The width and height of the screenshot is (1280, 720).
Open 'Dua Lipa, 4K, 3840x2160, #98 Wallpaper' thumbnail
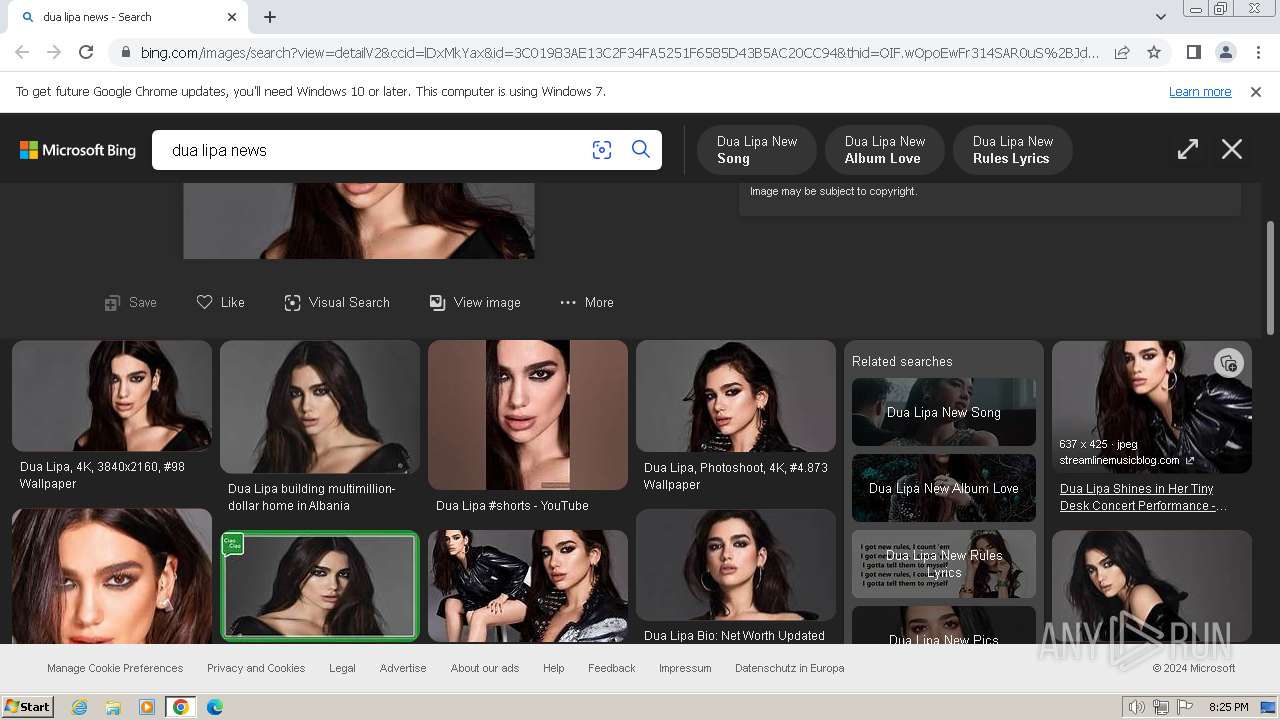(112, 396)
